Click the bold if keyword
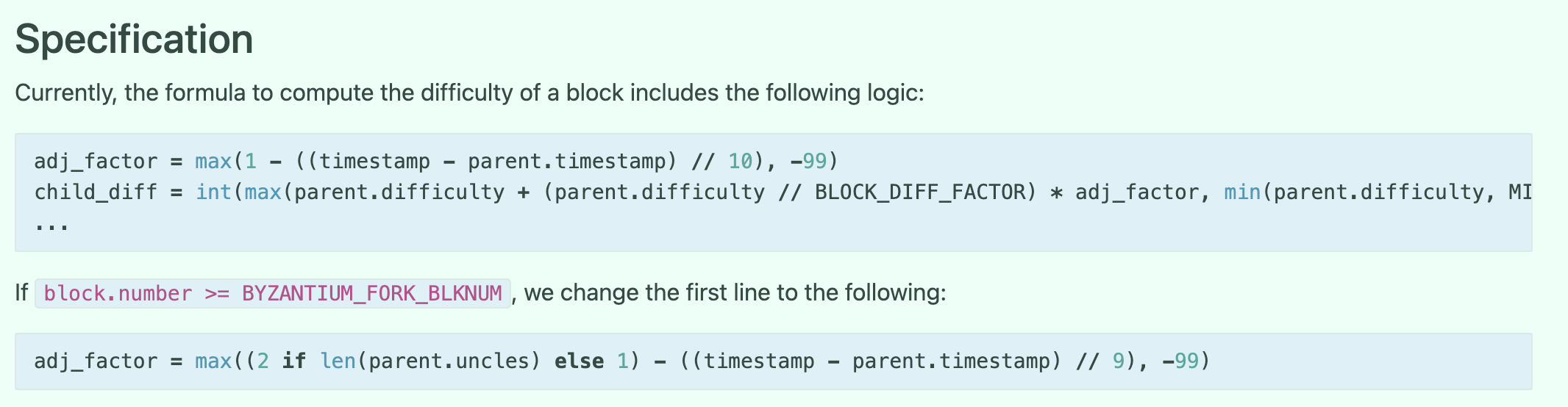The height and width of the screenshot is (407, 1568). [x=294, y=361]
